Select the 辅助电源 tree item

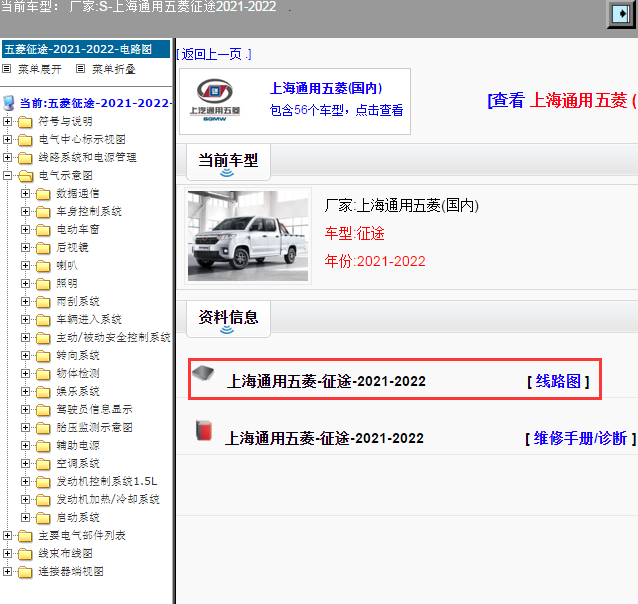coord(78,445)
